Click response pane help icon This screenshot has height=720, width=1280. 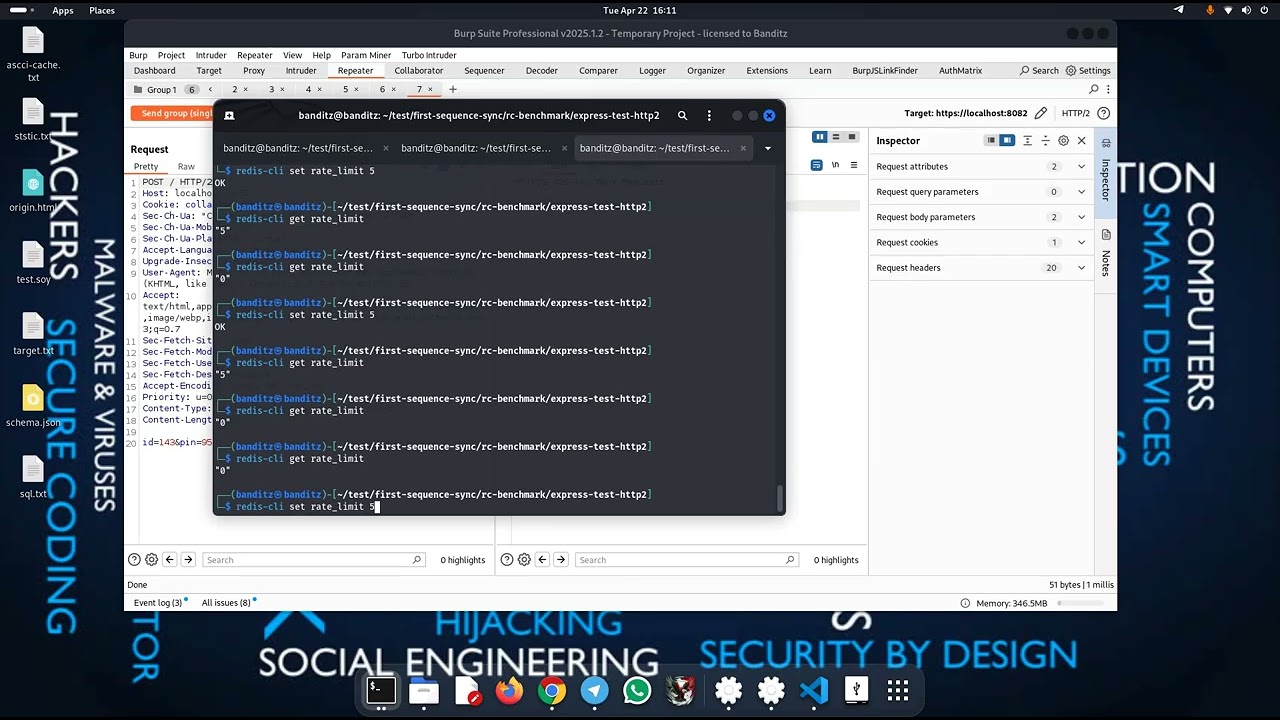[507, 560]
